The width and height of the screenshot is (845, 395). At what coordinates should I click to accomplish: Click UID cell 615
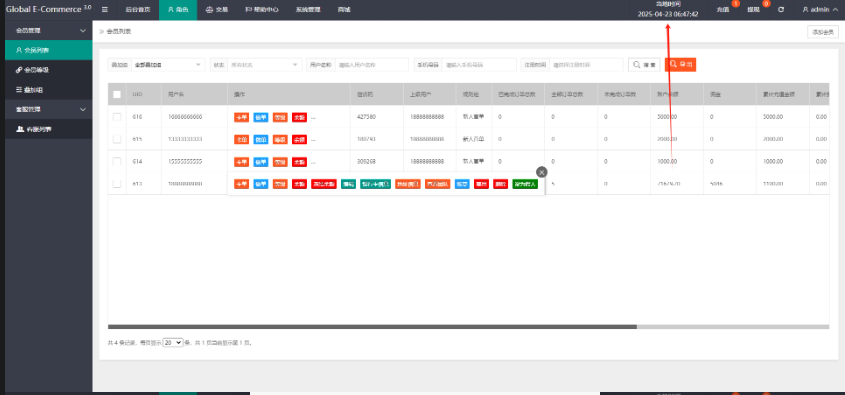click(x=137, y=139)
